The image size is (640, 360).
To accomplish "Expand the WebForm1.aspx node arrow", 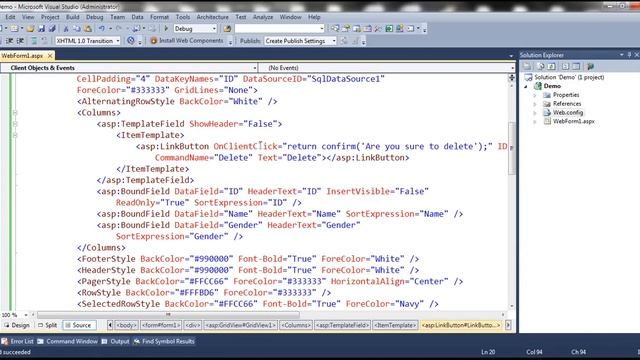I will (x=535, y=122).
